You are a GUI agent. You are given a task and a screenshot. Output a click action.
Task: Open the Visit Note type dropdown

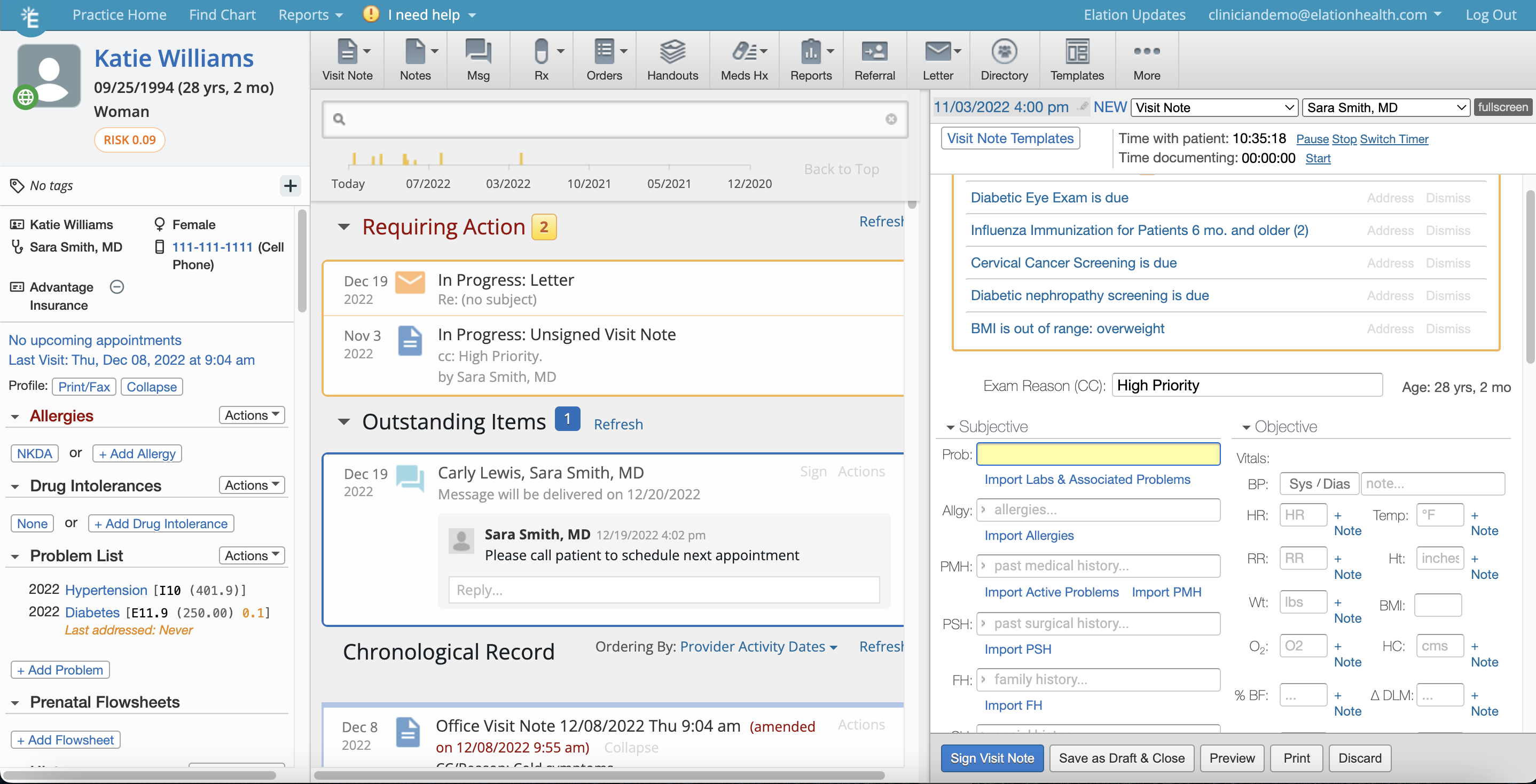point(1213,108)
